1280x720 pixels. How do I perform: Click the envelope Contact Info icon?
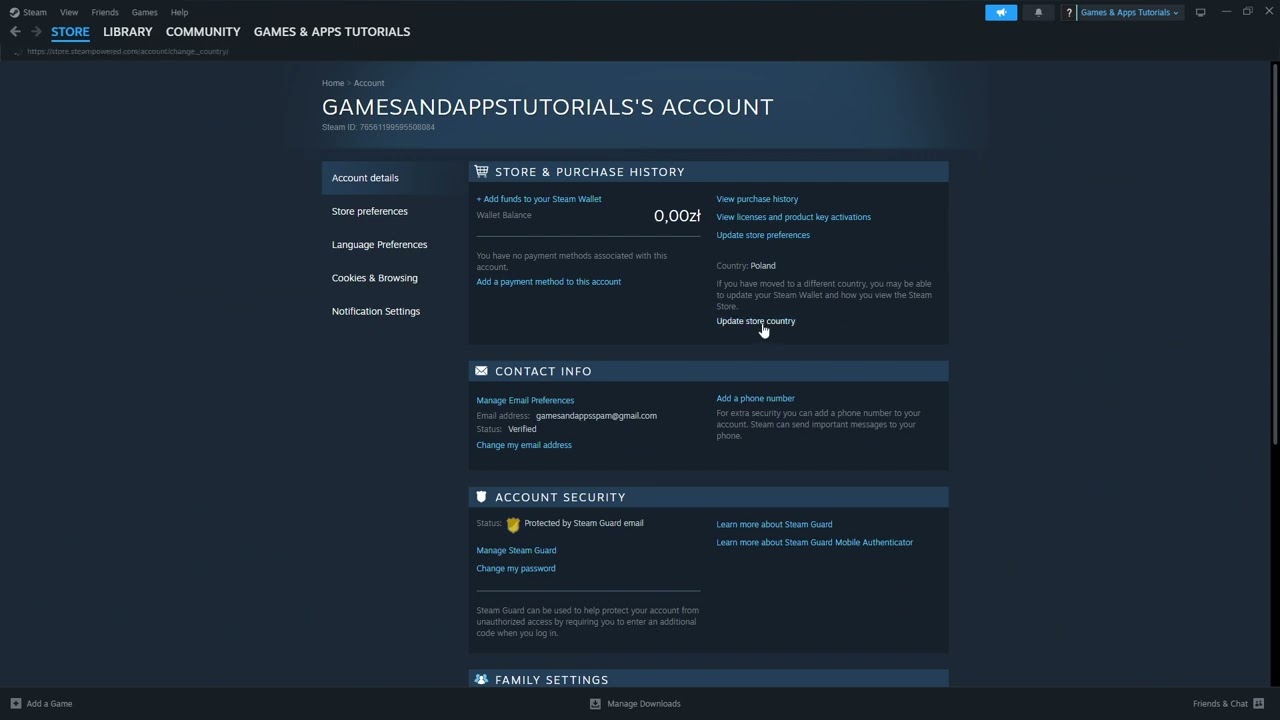click(482, 371)
